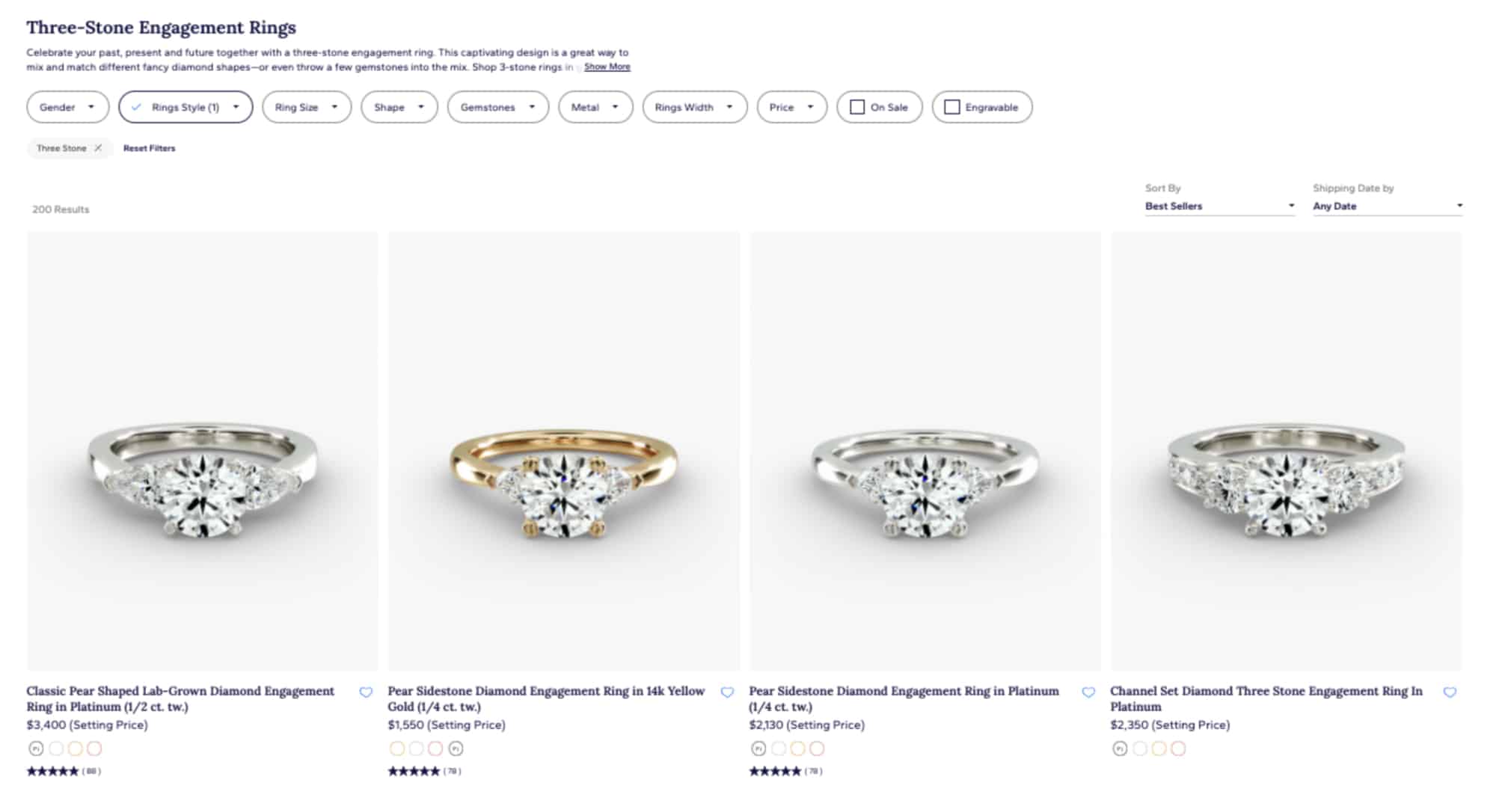Check the Engravable filter

pyautogui.click(x=951, y=106)
